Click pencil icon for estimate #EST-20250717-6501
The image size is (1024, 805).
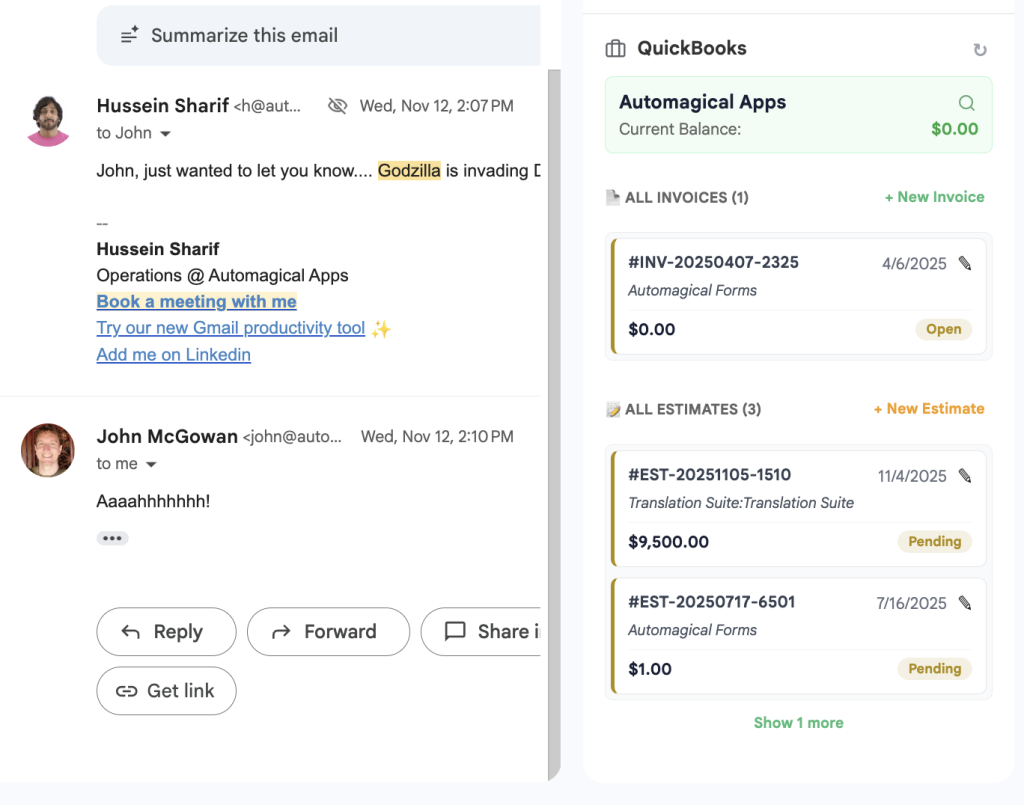964,603
